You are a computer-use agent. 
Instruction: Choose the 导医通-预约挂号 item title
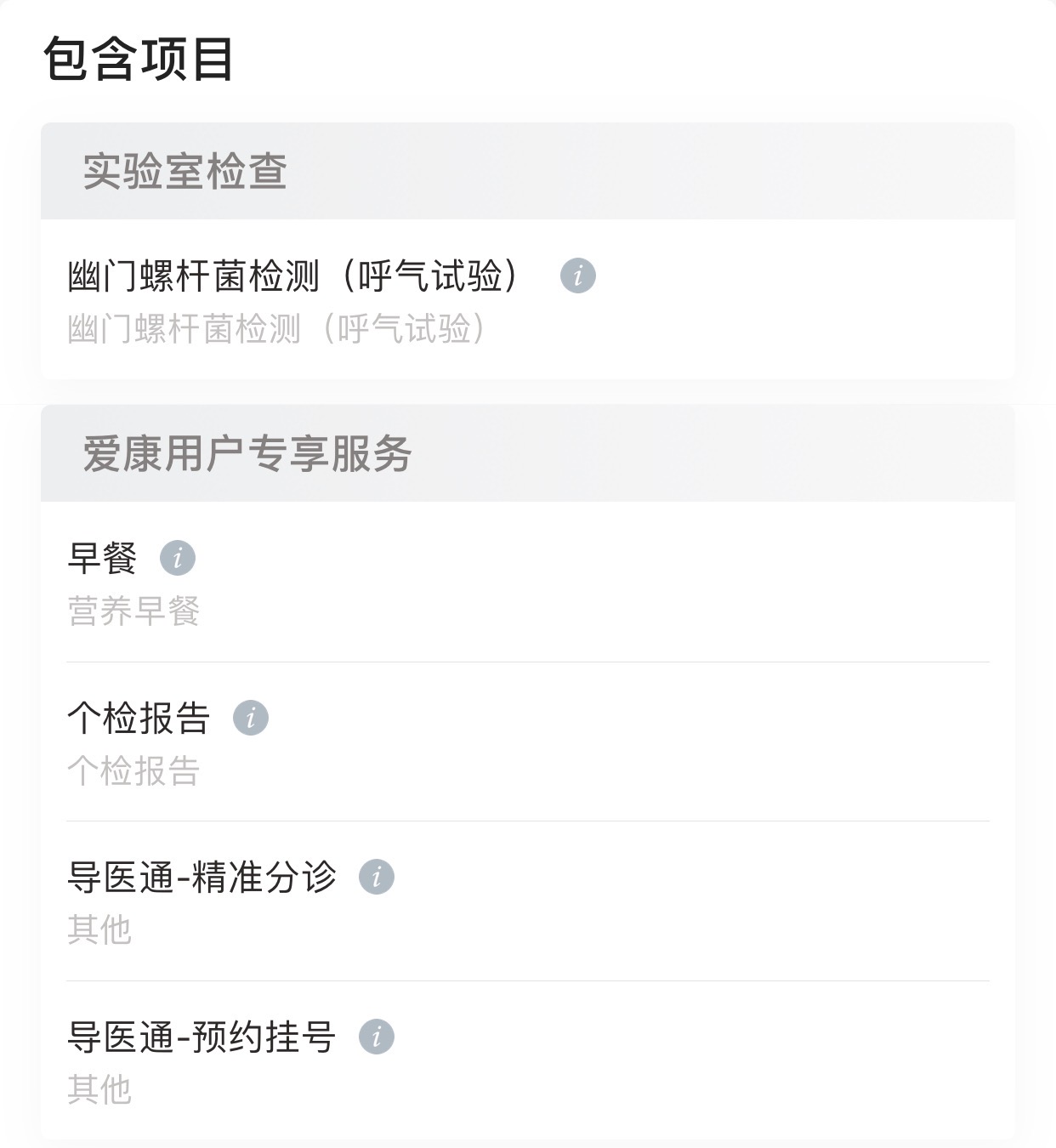coord(202,1037)
